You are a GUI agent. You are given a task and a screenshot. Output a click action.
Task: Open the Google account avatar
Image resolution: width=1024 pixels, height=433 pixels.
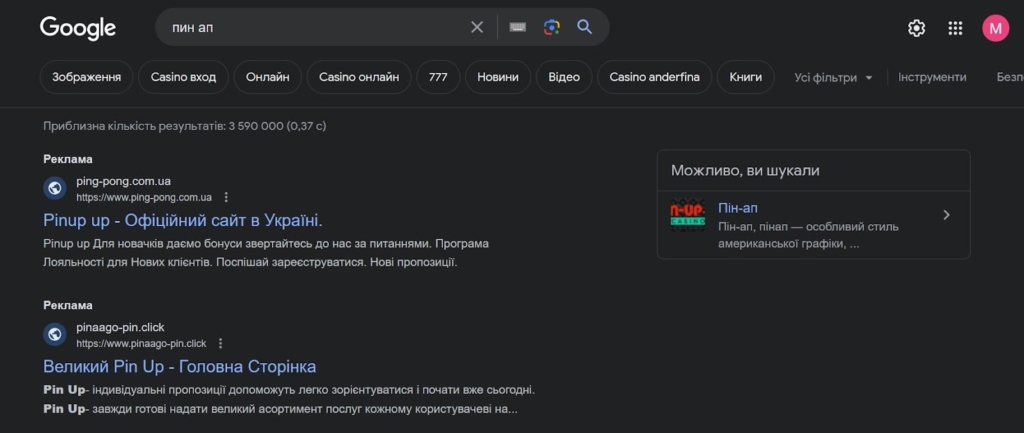tap(995, 28)
